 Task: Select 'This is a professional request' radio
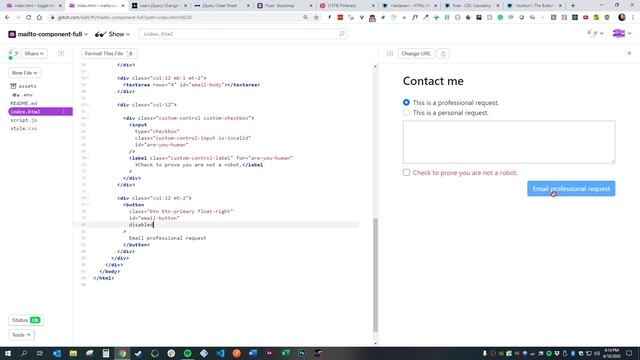(x=406, y=102)
